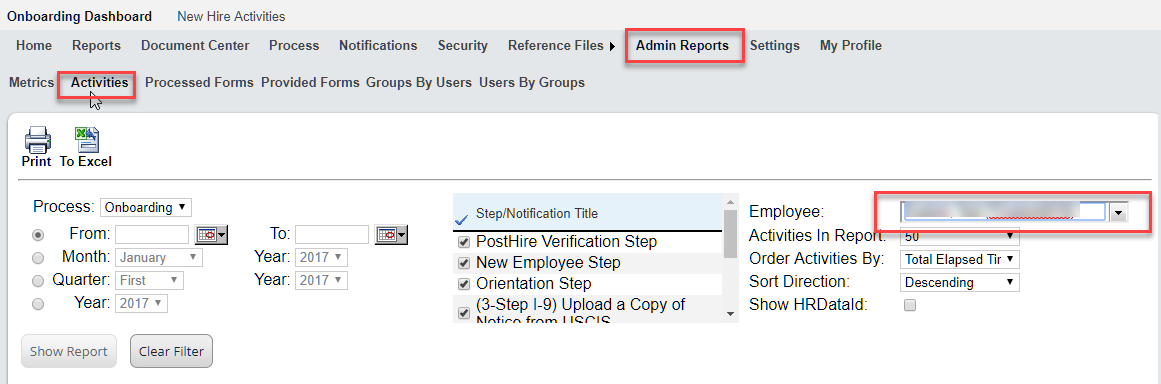This screenshot has height=384, width=1161.
Task: Click the Step/Notification Title column header
Action: (x=536, y=213)
